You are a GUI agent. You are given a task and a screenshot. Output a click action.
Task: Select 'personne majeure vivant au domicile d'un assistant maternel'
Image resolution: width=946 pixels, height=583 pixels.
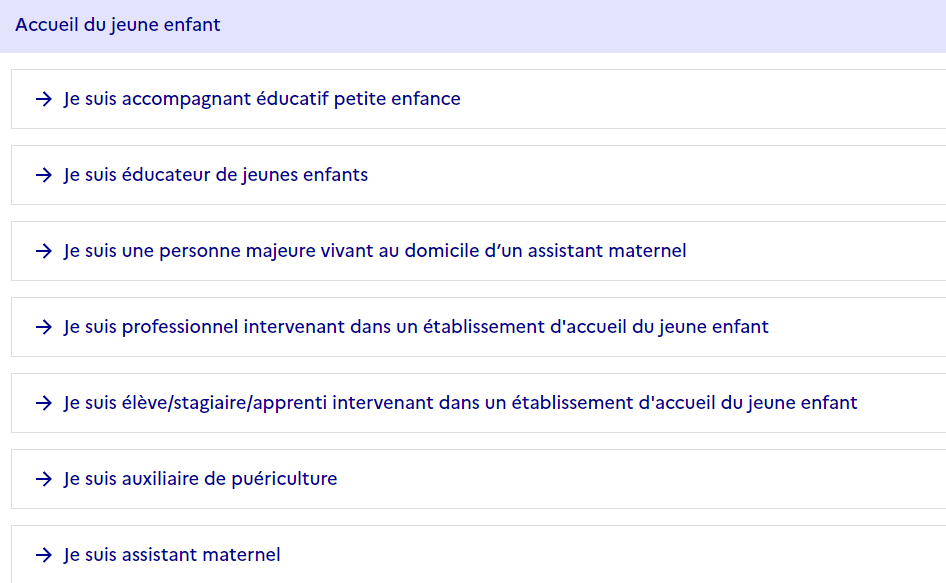click(375, 251)
